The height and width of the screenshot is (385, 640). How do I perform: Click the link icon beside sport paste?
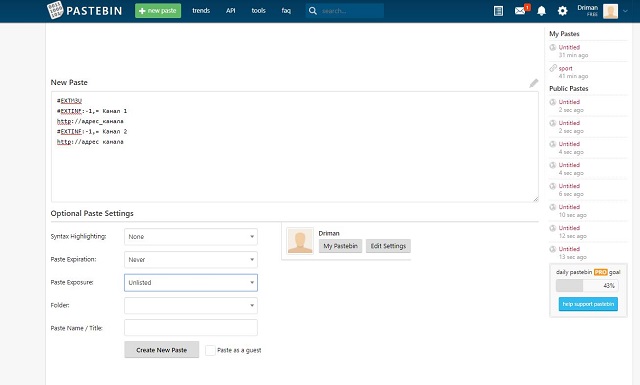click(553, 68)
